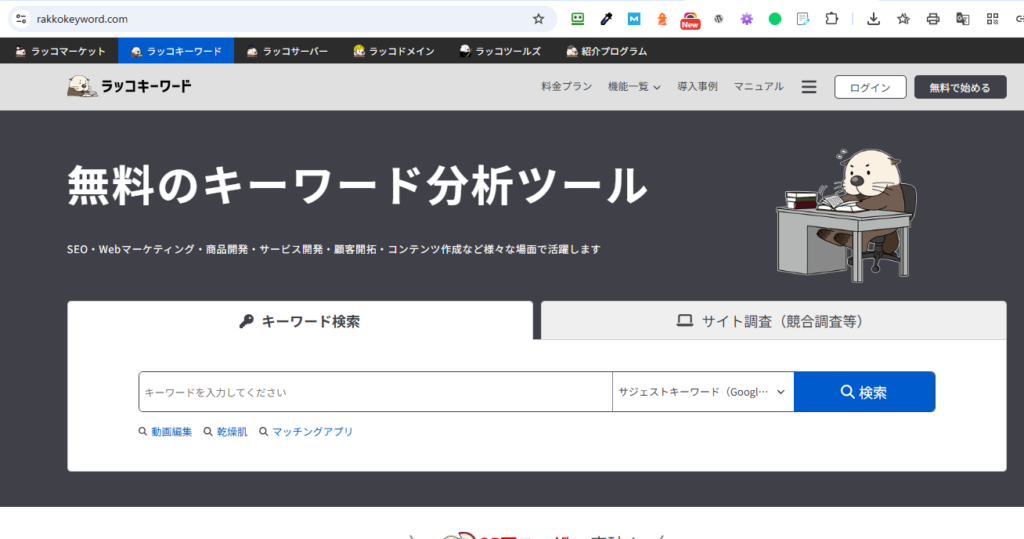Open the purple gear extension
The image size is (1024, 539).
click(746, 19)
